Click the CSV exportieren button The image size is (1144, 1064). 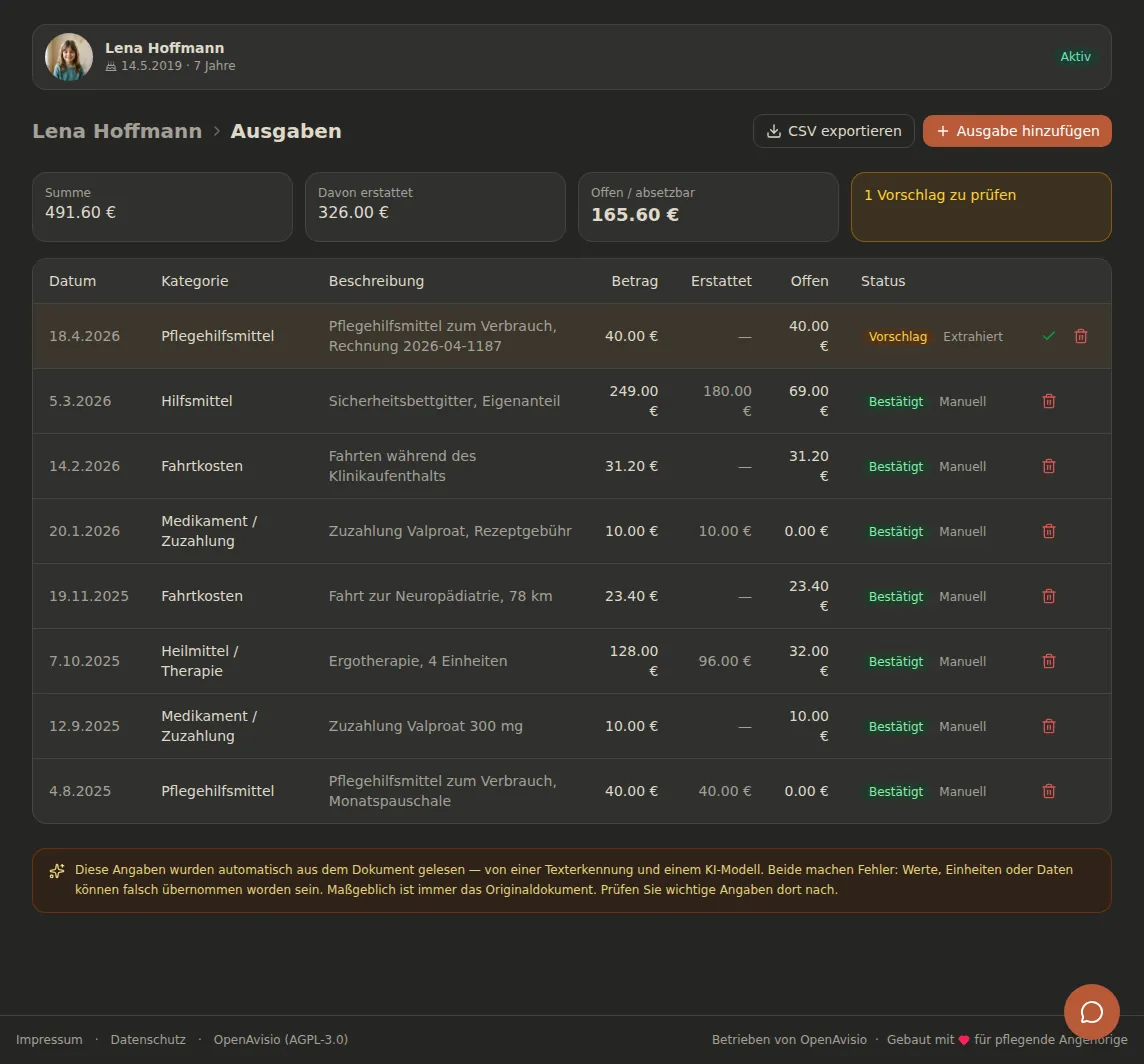tap(833, 131)
